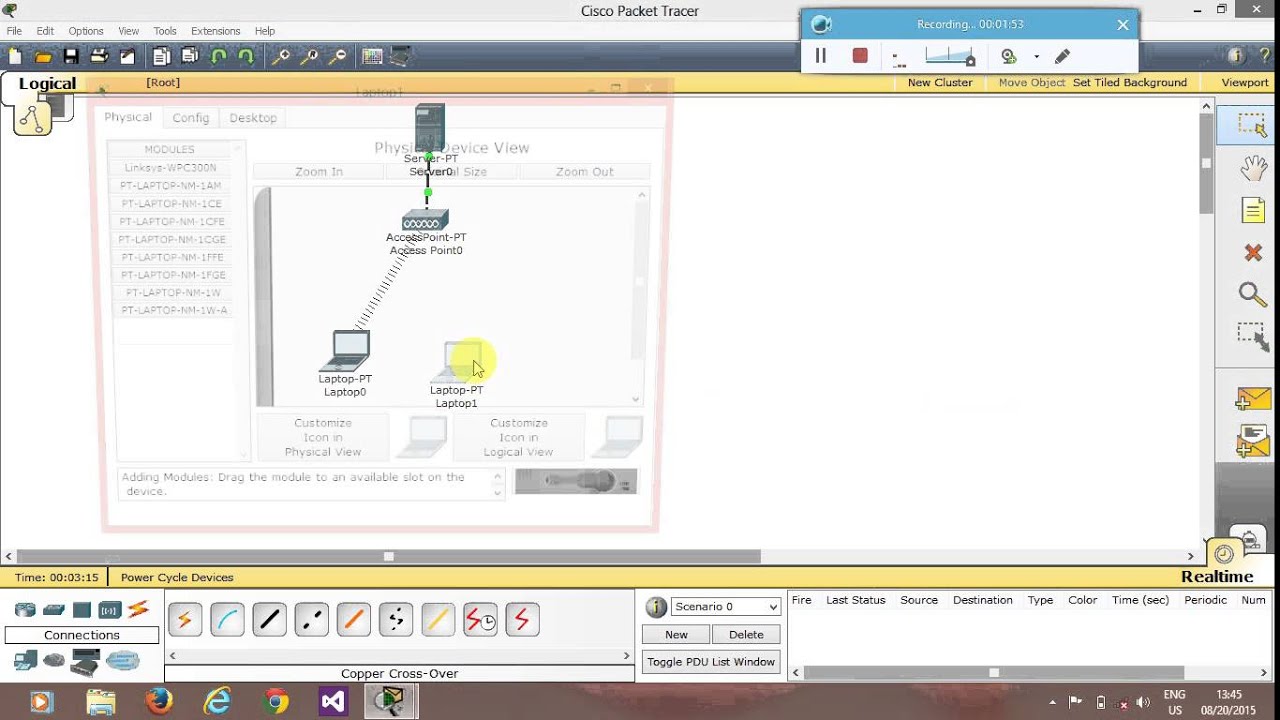Redo with the right green arrow
The width and height of the screenshot is (1280, 720).
coord(246,56)
